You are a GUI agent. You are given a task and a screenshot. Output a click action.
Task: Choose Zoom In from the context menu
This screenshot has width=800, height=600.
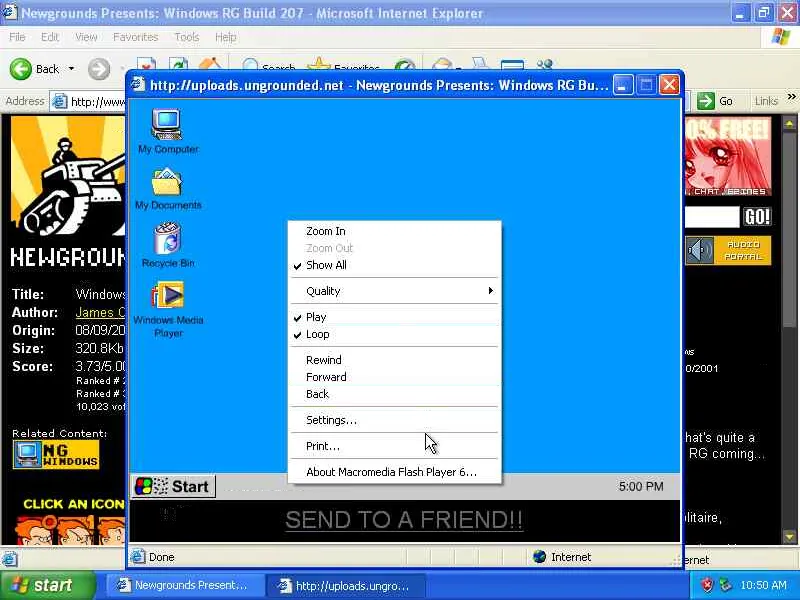[394, 231]
